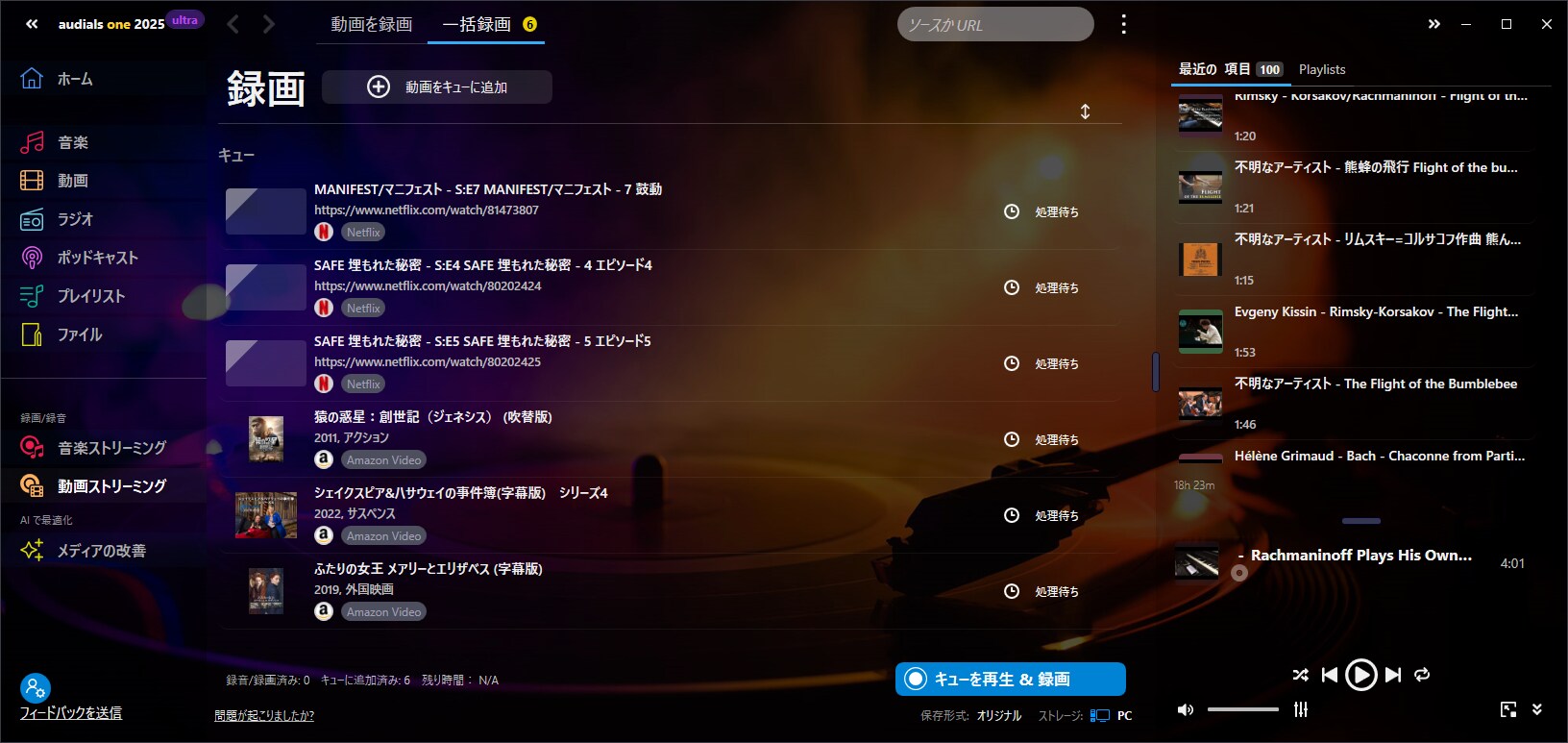Click the feedback user icon
1568x743 pixels.
pos(36,688)
